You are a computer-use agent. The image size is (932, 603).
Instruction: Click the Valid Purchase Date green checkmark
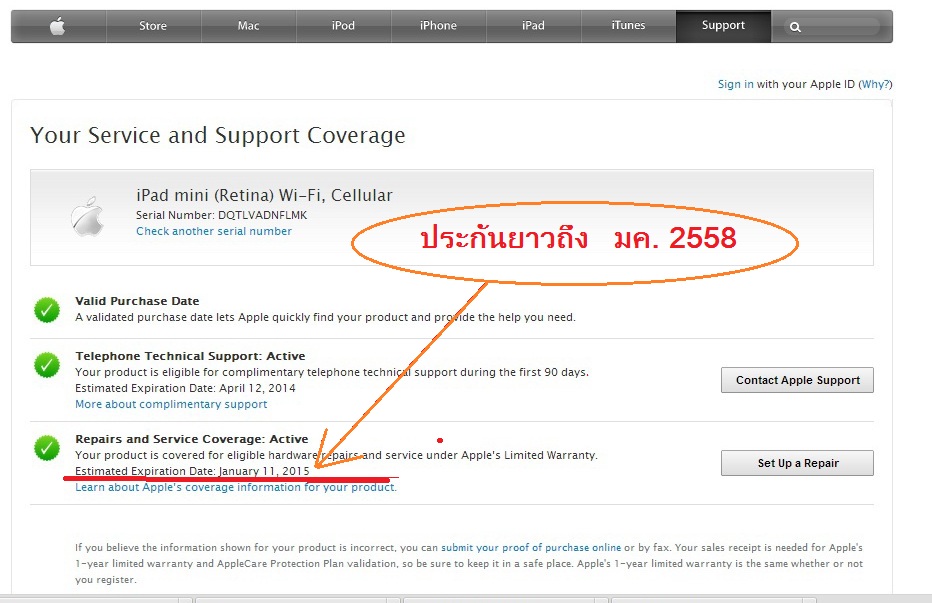click(x=47, y=310)
